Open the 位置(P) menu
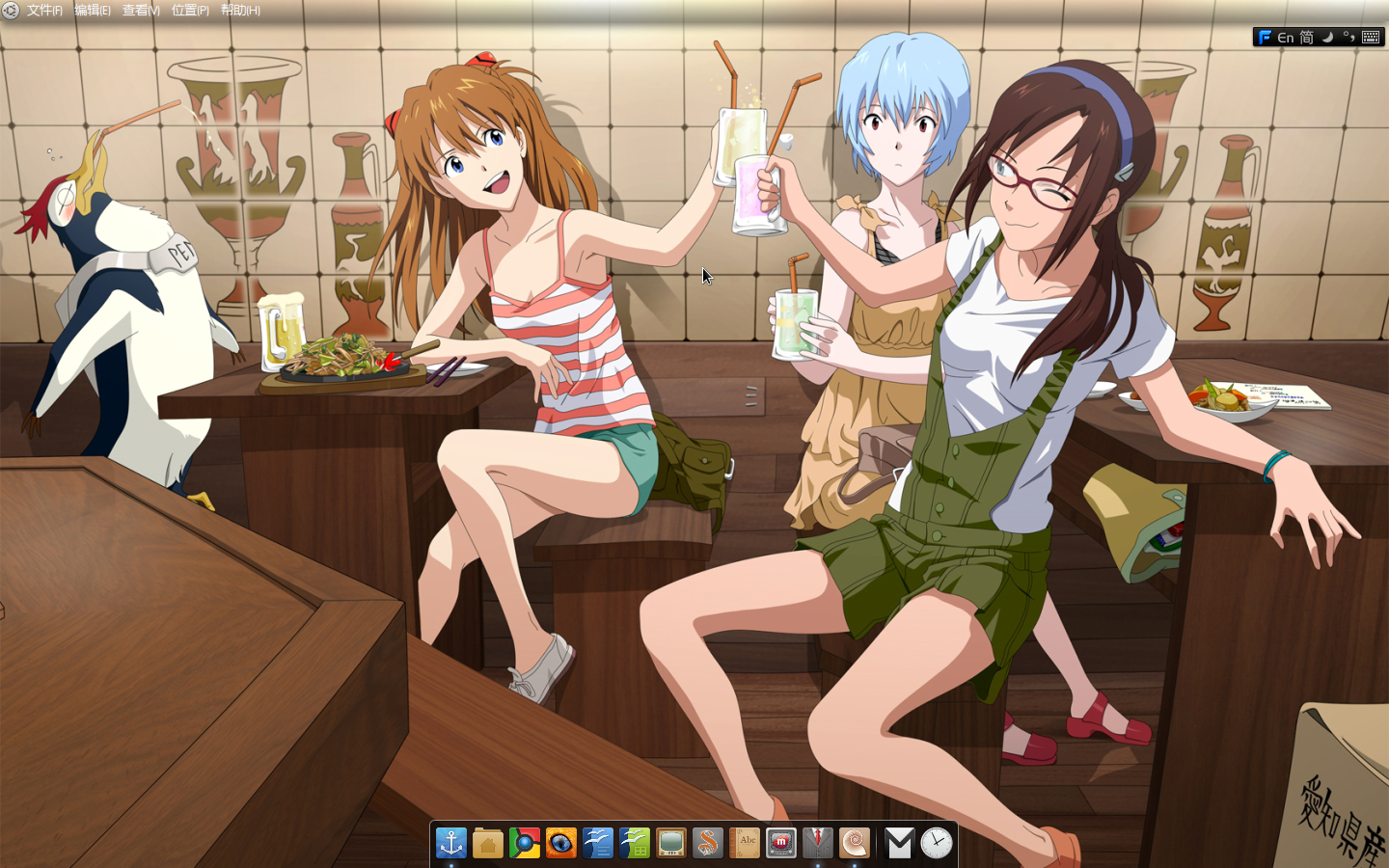The image size is (1389, 868). point(190,11)
